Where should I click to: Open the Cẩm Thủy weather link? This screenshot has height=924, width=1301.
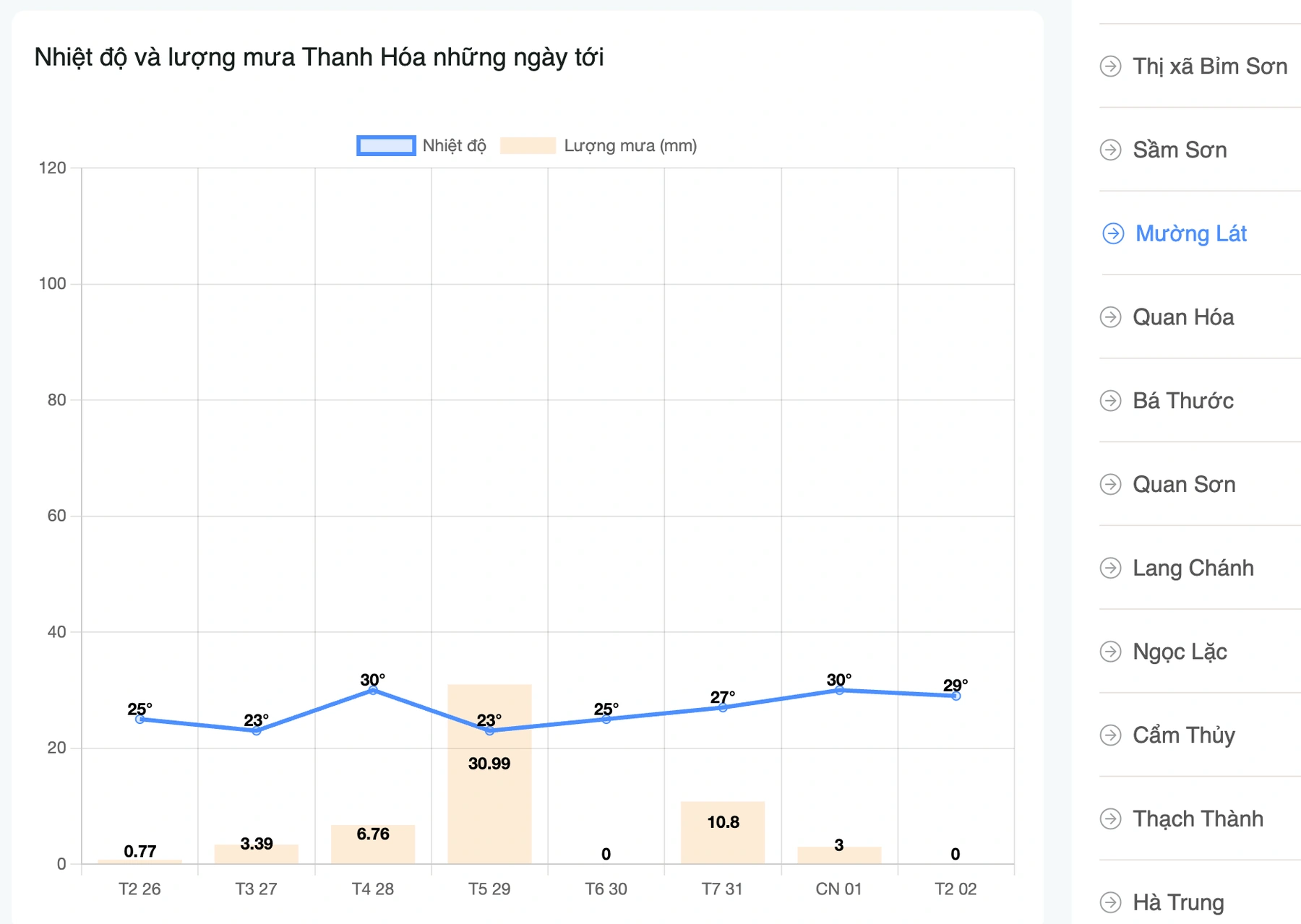tap(1183, 735)
